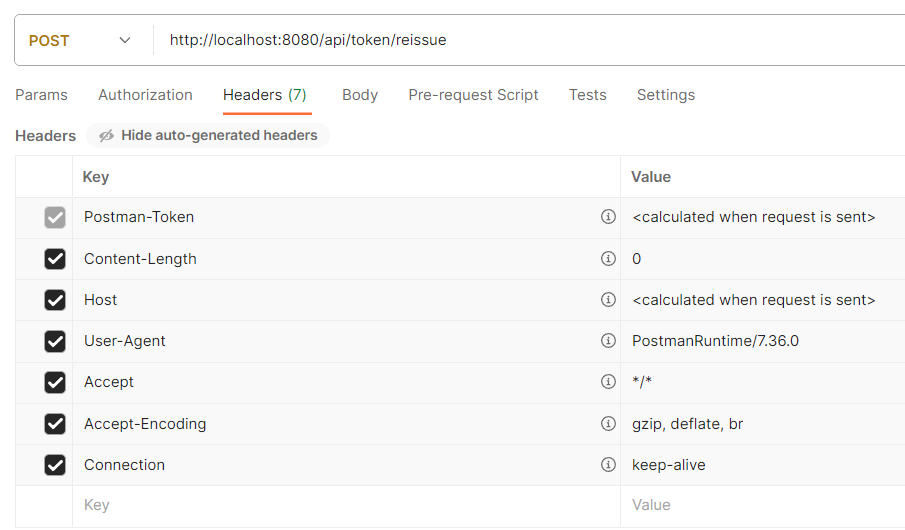Disable the User-Agent header checkbox
Viewport: 905px width, 530px height.
click(x=55, y=341)
